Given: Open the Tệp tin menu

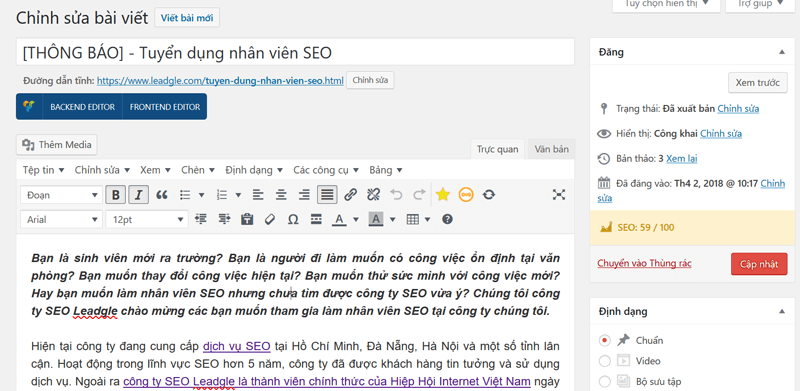Looking at the screenshot, I should click(43, 170).
